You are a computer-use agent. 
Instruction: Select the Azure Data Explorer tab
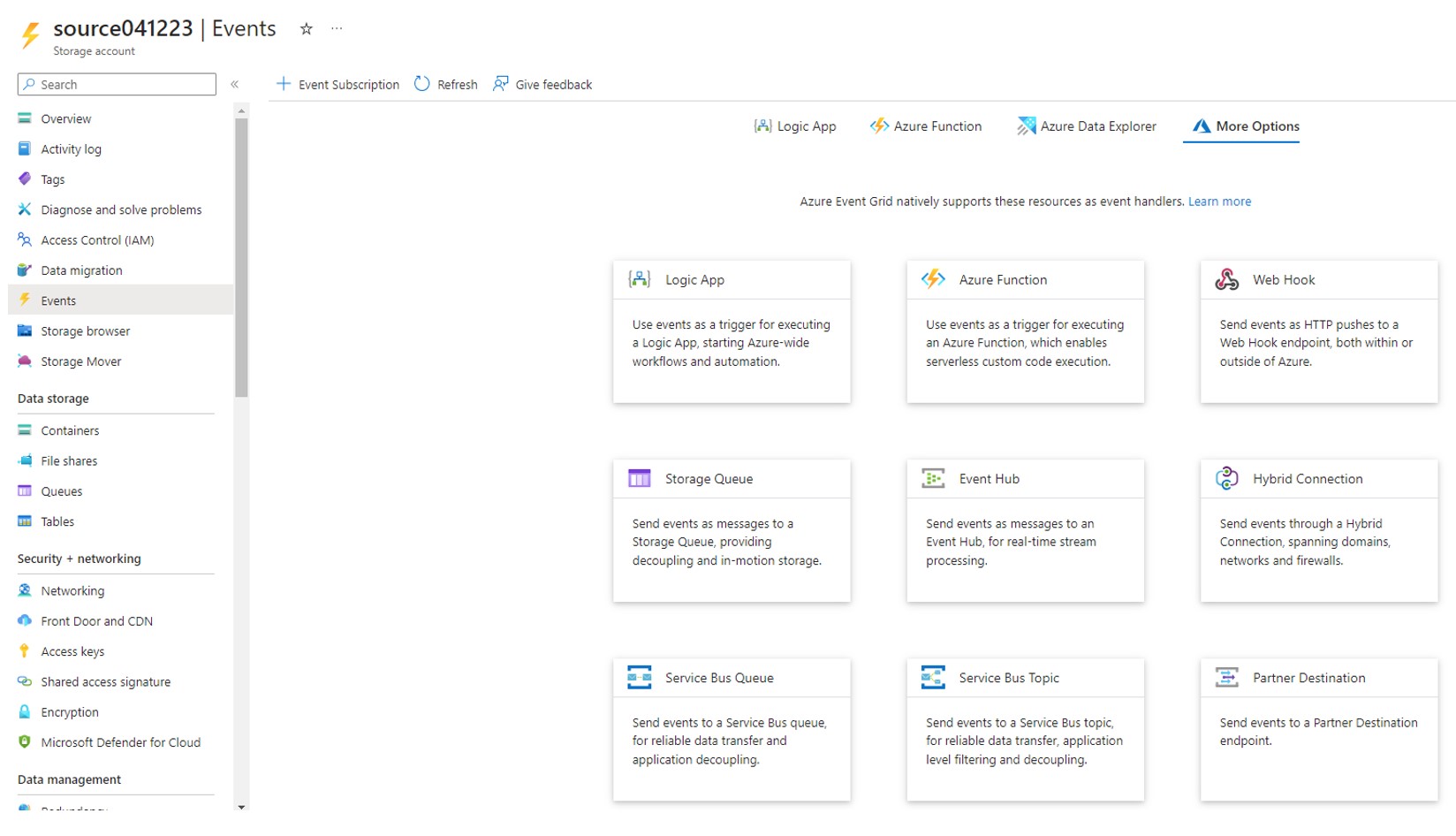click(1087, 126)
